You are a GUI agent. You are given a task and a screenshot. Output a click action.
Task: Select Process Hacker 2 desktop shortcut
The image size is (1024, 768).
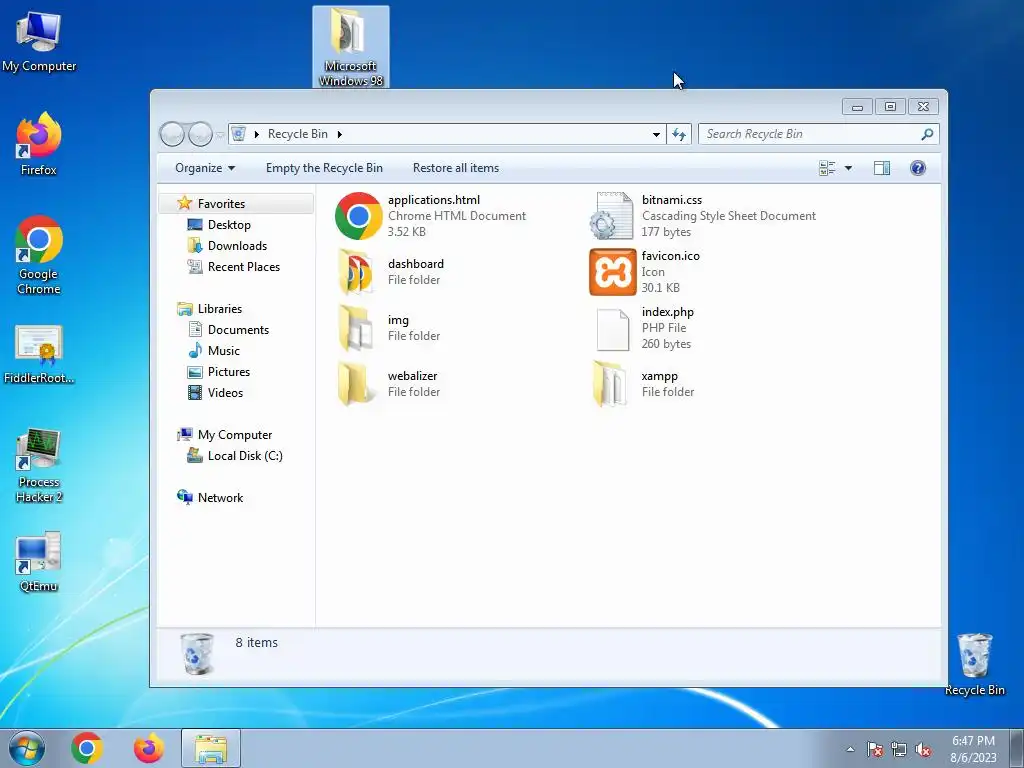pos(39,466)
